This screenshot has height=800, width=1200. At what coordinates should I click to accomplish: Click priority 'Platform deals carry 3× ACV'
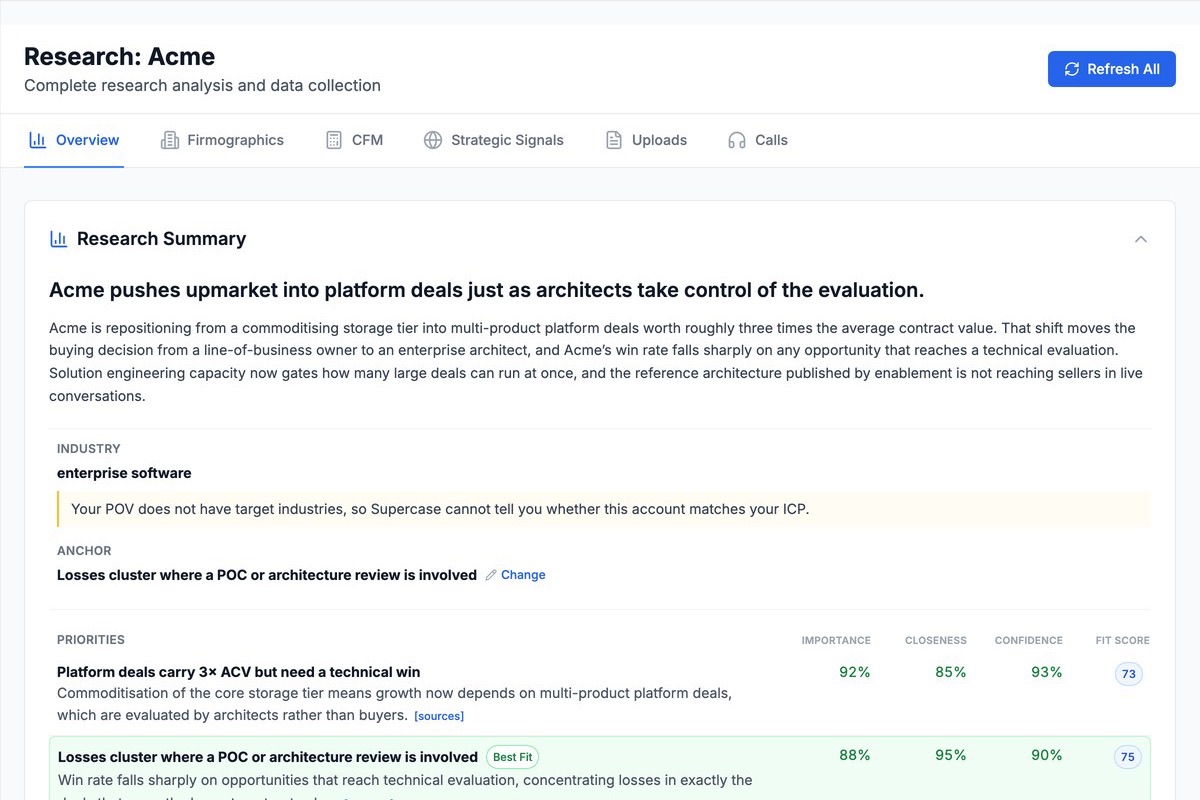(239, 672)
